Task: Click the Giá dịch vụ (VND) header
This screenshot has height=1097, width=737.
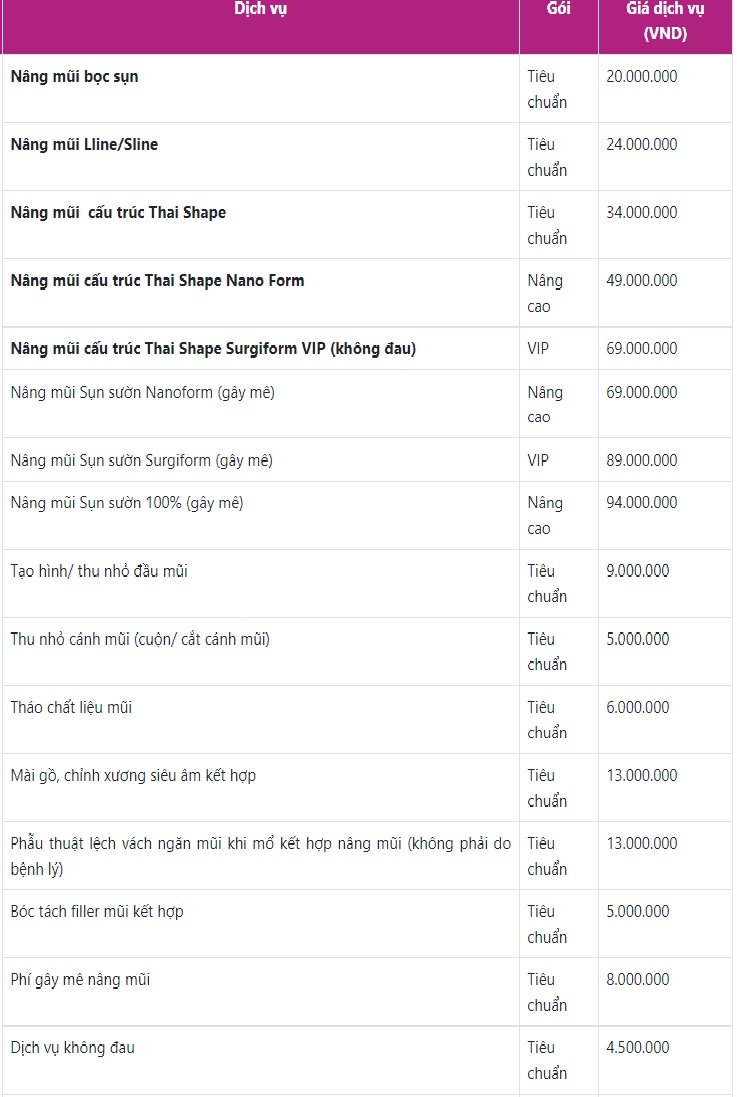Action: coord(665,21)
